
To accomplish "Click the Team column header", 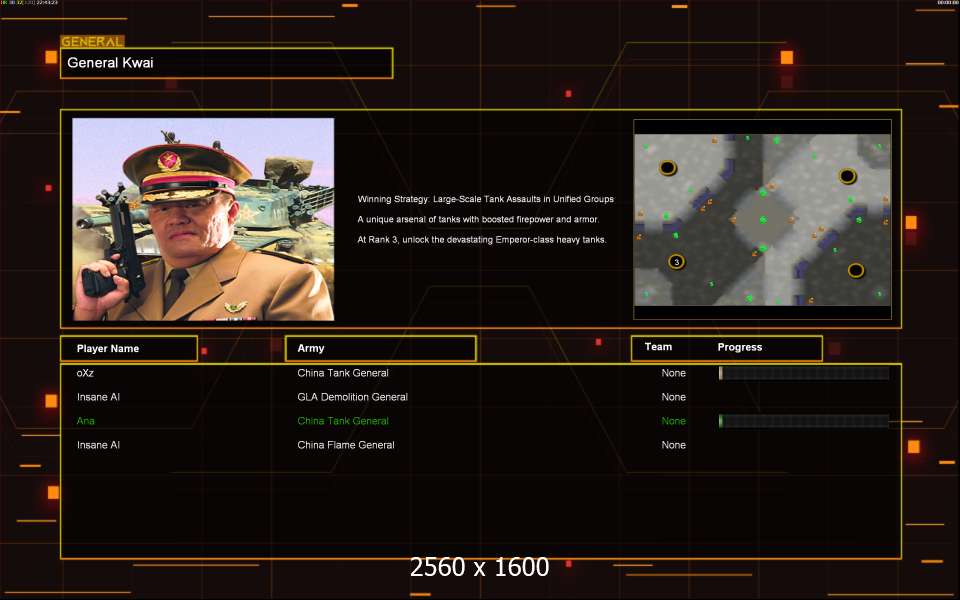I will (x=658, y=347).
